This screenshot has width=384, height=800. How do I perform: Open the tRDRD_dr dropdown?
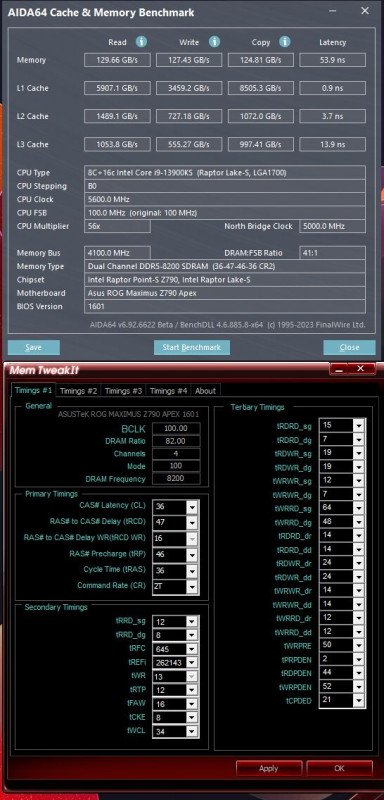coord(359,535)
